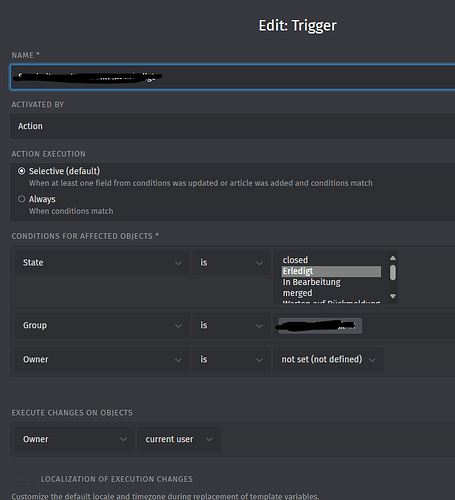Click the state list scroll down arrow
Screen dimensions: 455x500
[x=393, y=296]
